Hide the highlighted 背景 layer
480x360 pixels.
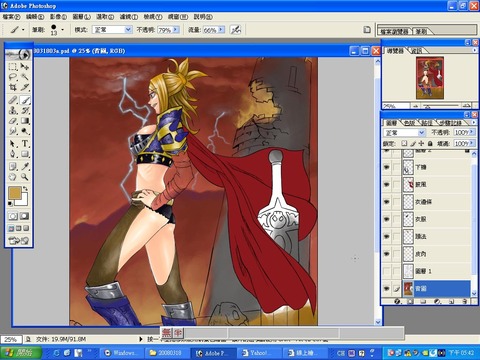(x=387, y=288)
